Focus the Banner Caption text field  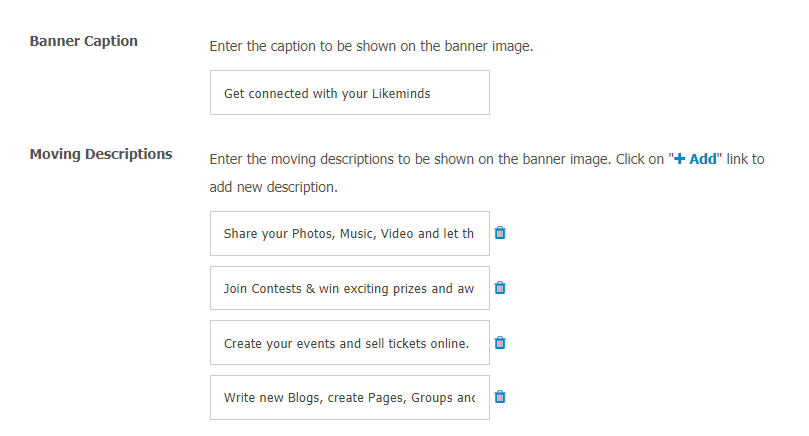pos(350,93)
